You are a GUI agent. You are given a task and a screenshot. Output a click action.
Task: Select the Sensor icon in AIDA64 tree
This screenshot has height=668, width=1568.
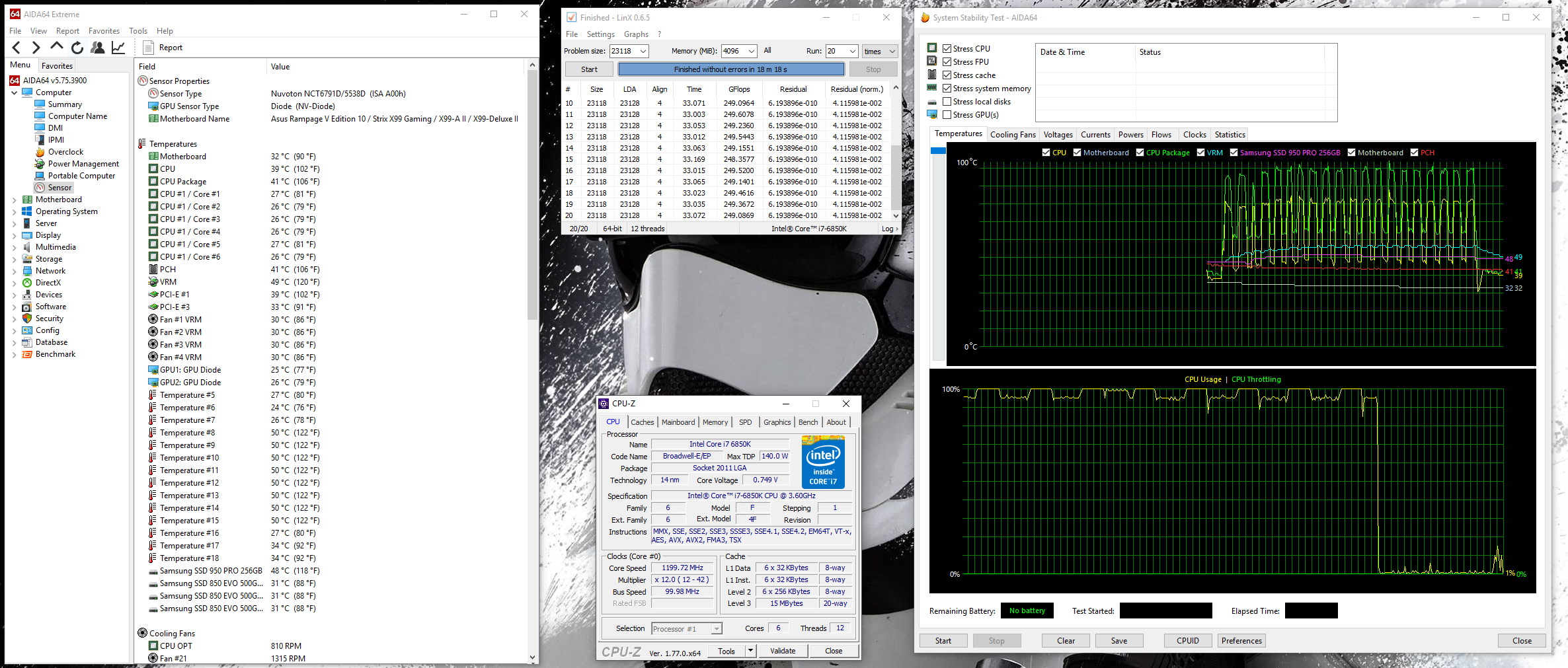tap(40, 188)
